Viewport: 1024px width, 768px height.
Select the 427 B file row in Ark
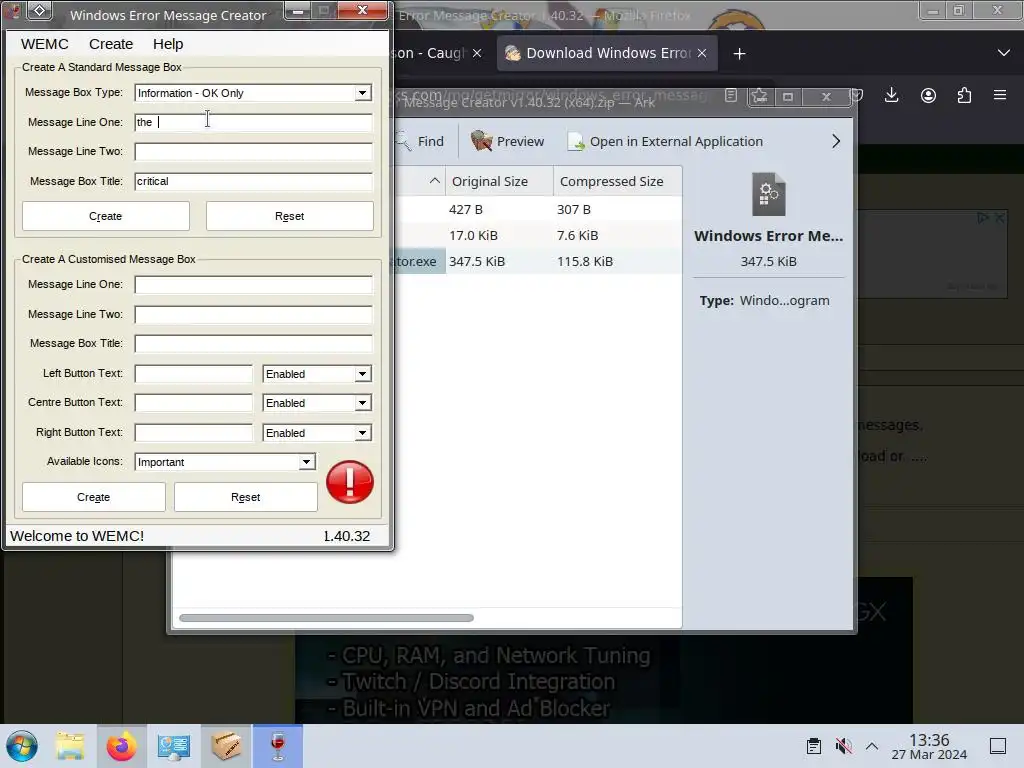click(x=537, y=210)
